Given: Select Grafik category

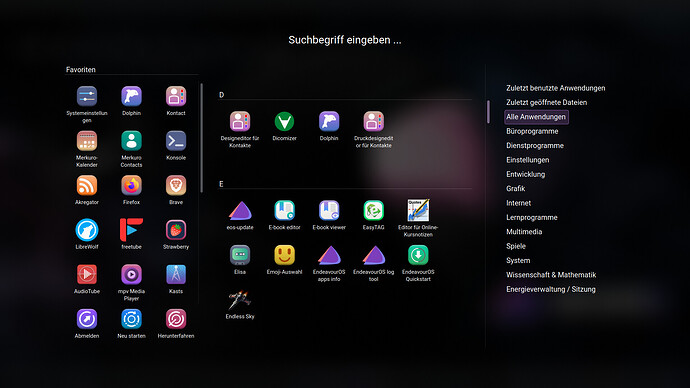Looking at the screenshot, I should point(515,189).
